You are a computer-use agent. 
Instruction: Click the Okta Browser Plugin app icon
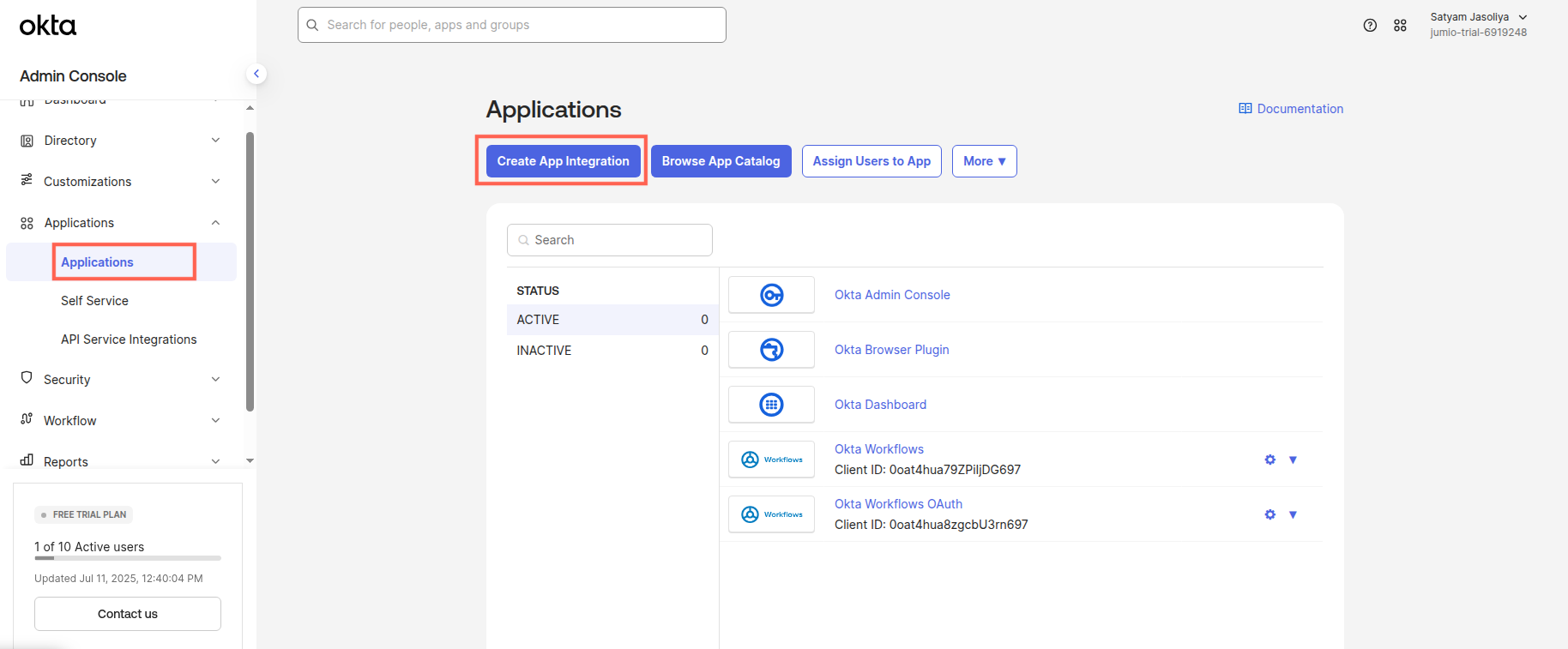[x=771, y=350]
